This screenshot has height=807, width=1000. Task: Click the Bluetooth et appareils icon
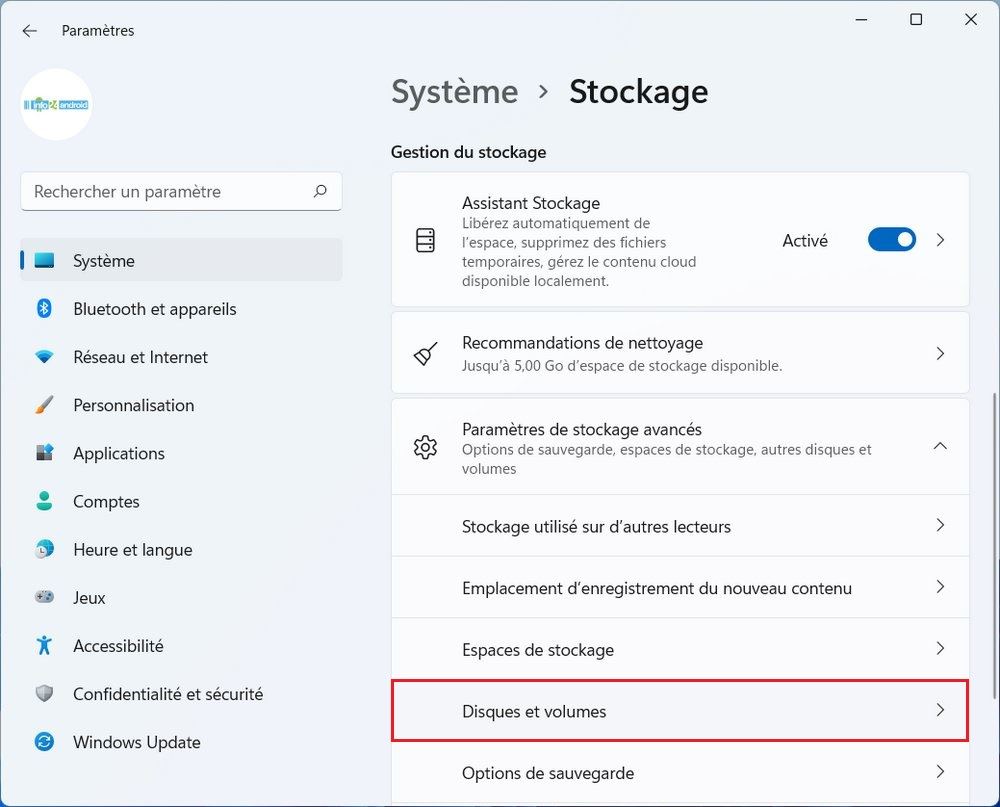click(44, 309)
